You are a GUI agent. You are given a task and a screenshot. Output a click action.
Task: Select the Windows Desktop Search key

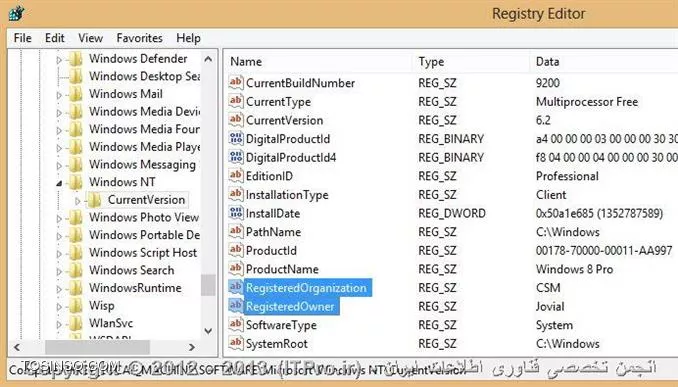tap(144, 77)
